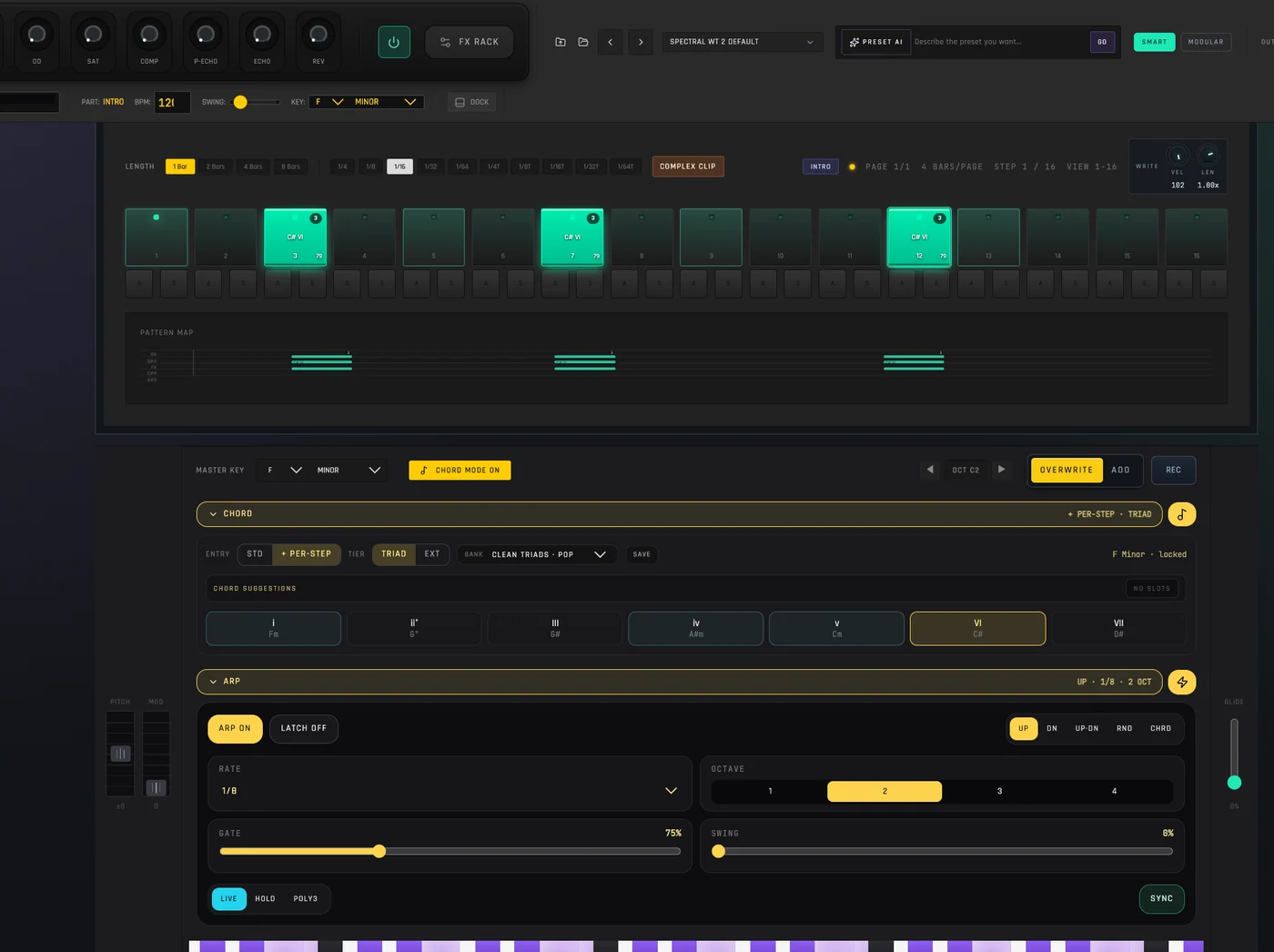Select the 1/8T step division

pyautogui.click(x=525, y=167)
